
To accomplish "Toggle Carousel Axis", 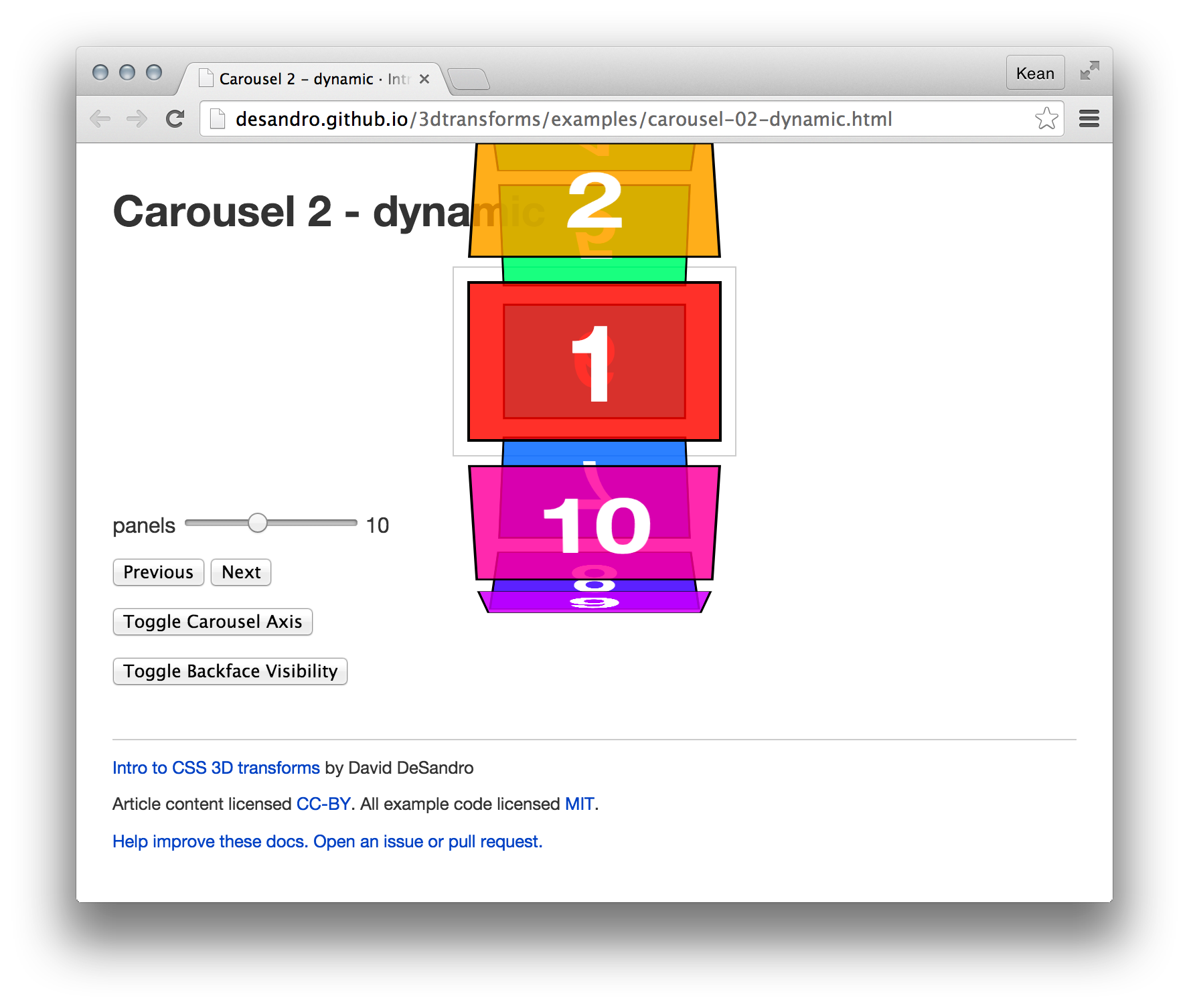I will coord(213,622).
